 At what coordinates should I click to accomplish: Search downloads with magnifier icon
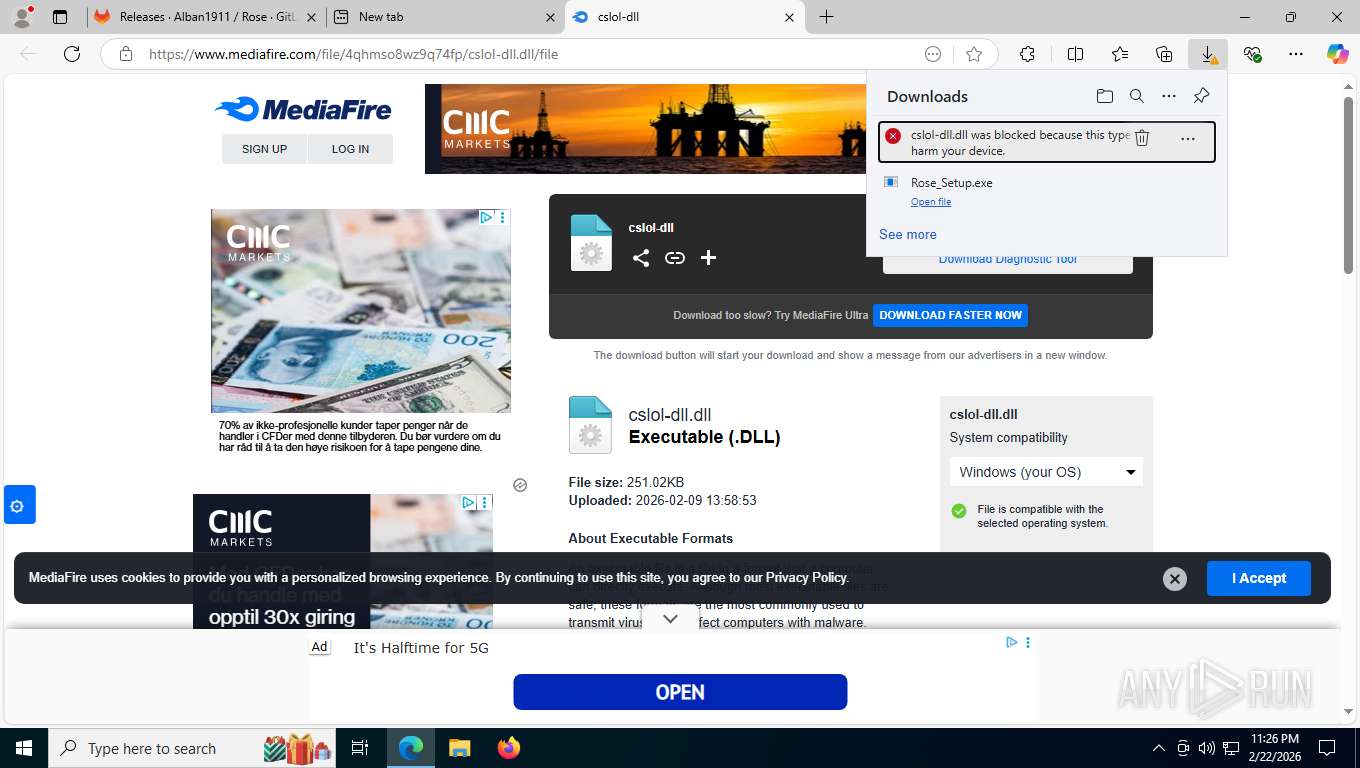(1137, 96)
